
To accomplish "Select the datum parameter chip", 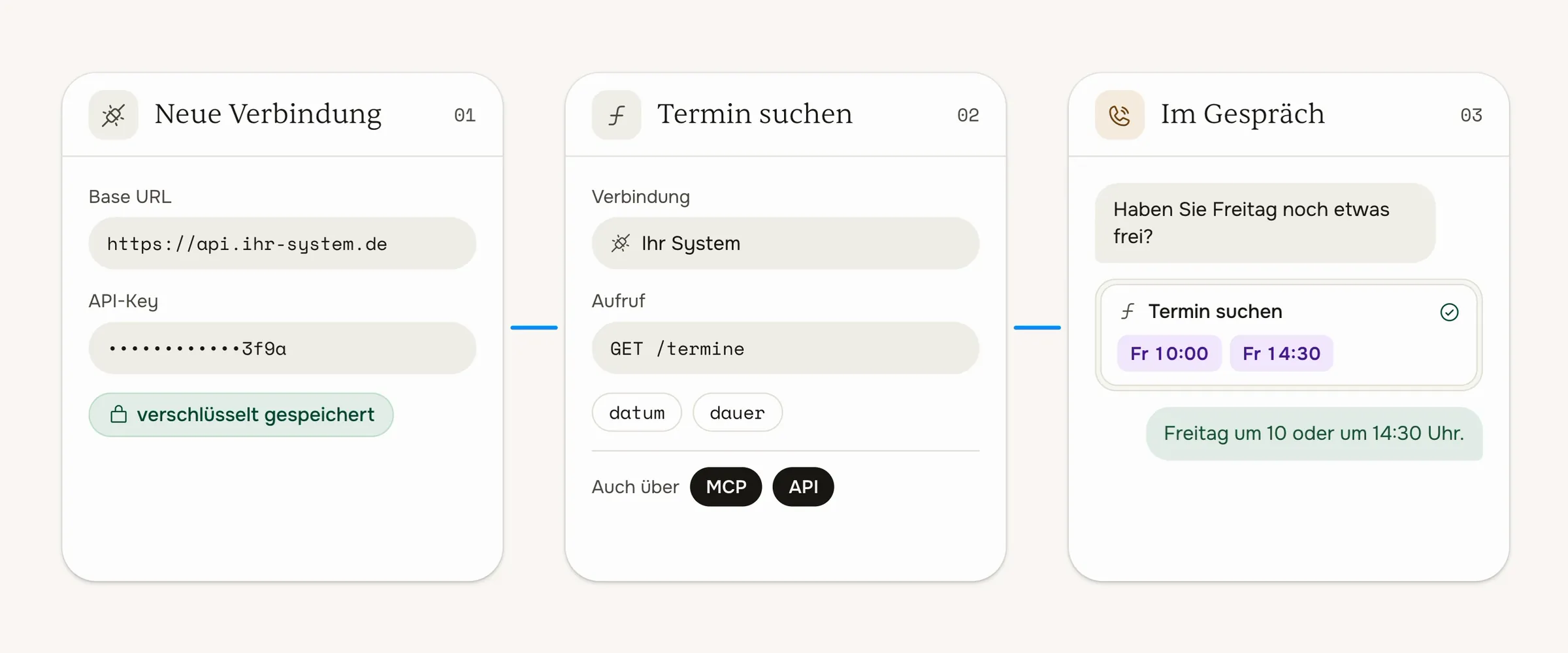I will coord(637,413).
